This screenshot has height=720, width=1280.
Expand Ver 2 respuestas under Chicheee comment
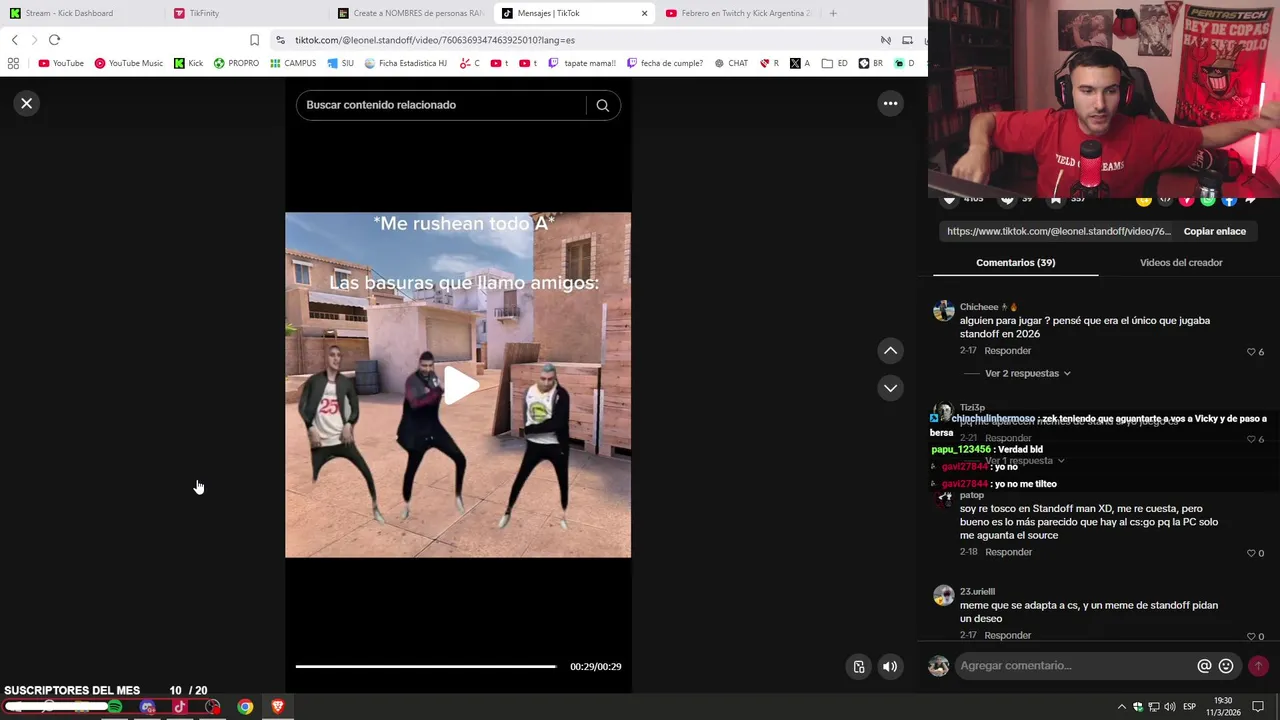[x=1028, y=373]
